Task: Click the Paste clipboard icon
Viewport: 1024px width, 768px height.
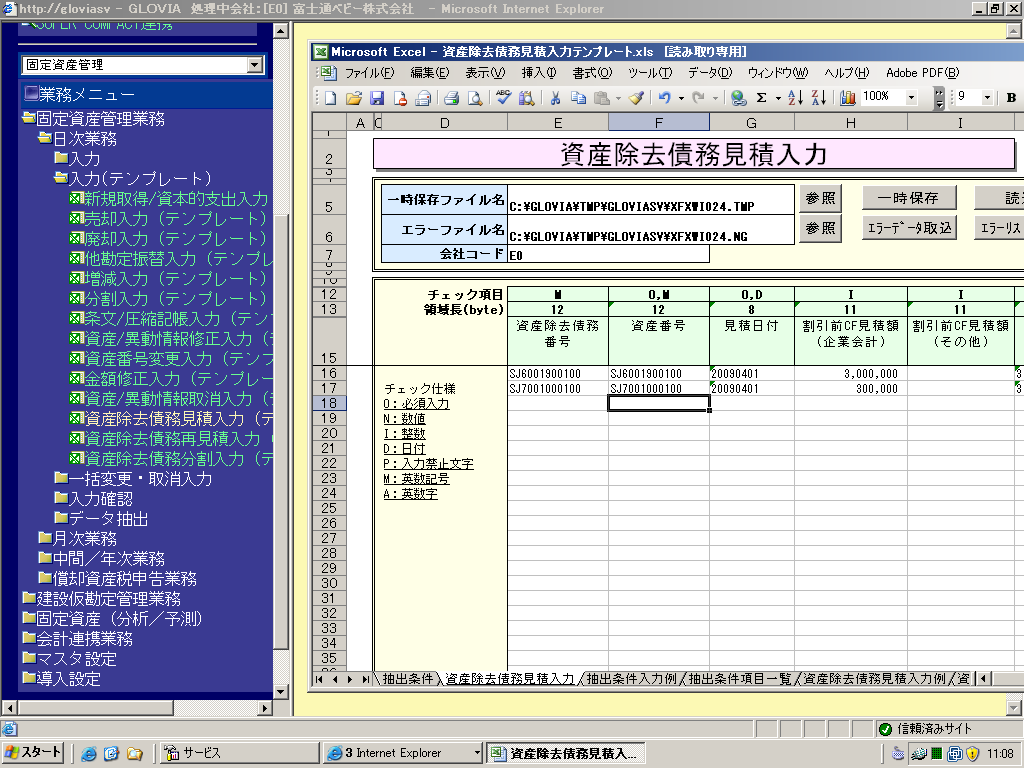Action: (x=602, y=98)
